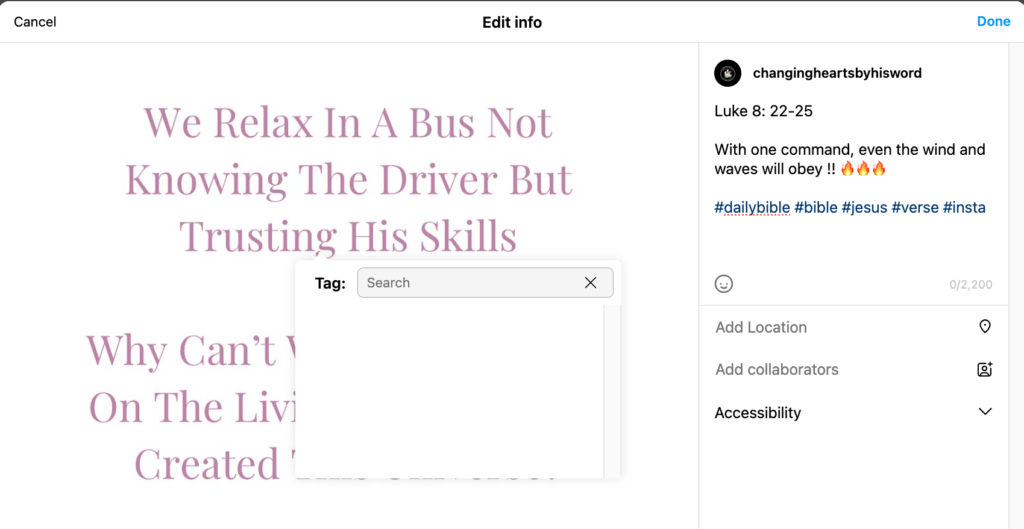Open the Accessibility section label
This screenshot has height=529, width=1024.
[x=758, y=413]
